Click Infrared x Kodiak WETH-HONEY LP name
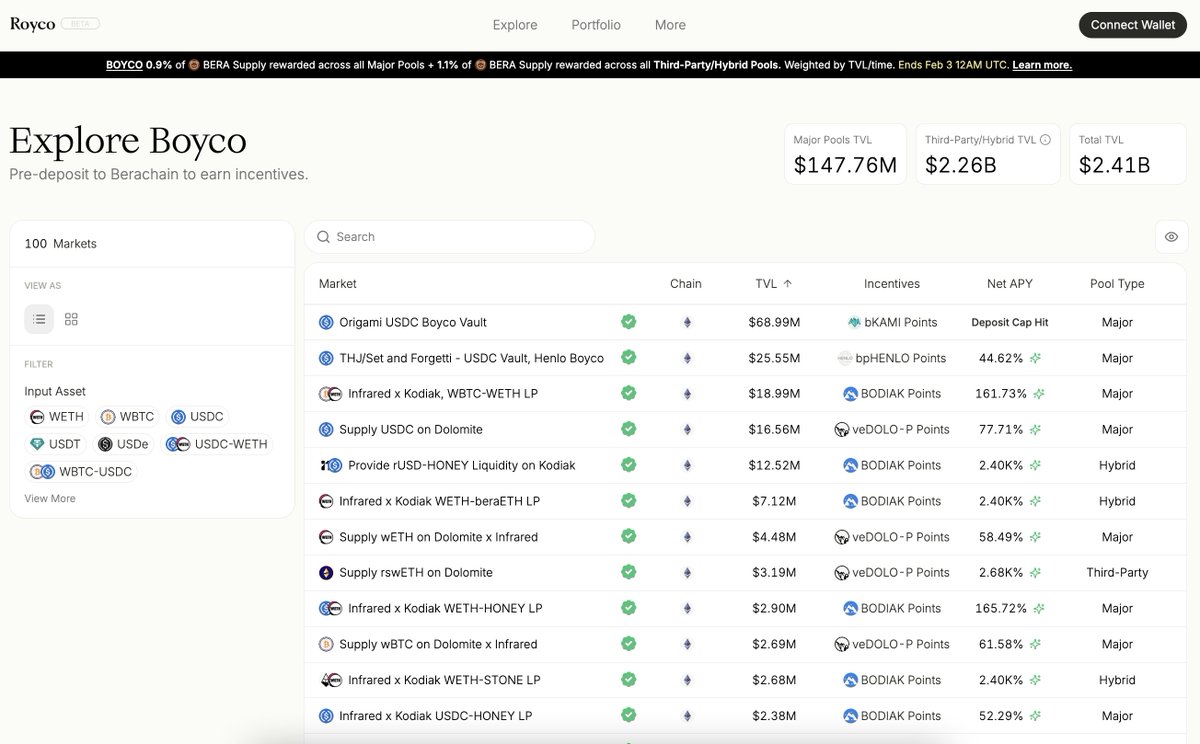Image resolution: width=1200 pixels, height=744 pixels. [x=445, y=608]
